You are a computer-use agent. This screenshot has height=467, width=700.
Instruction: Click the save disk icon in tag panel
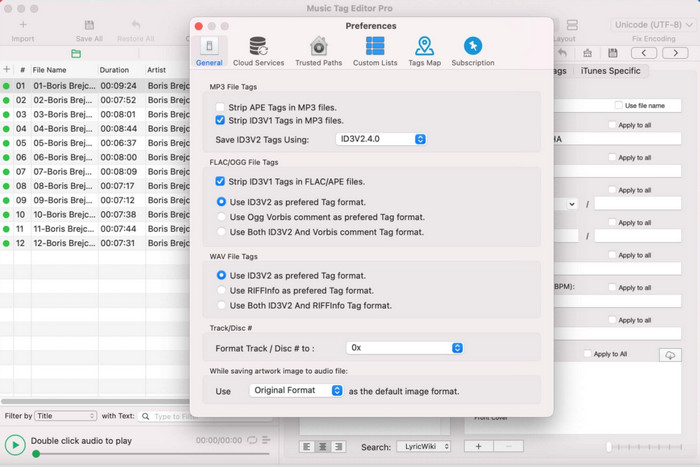(612, 53)
